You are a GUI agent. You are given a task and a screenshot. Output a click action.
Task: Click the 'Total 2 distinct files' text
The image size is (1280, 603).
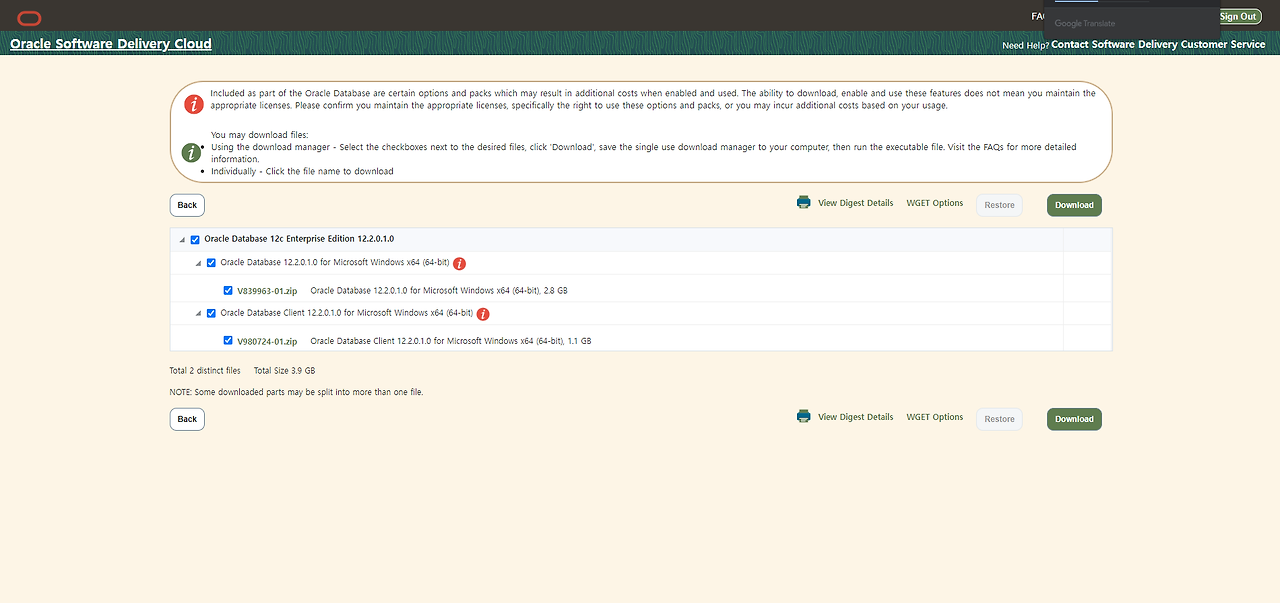[205, 371]
